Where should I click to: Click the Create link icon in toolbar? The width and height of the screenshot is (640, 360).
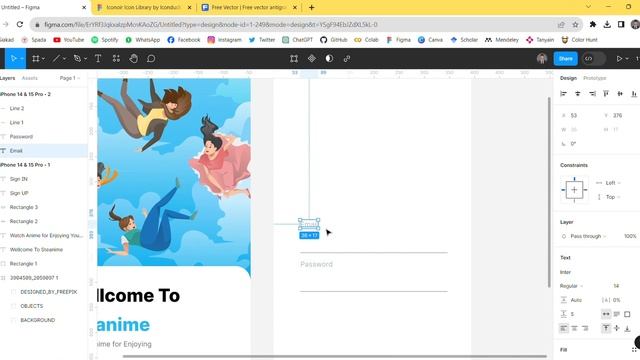(x=347, y=59)
